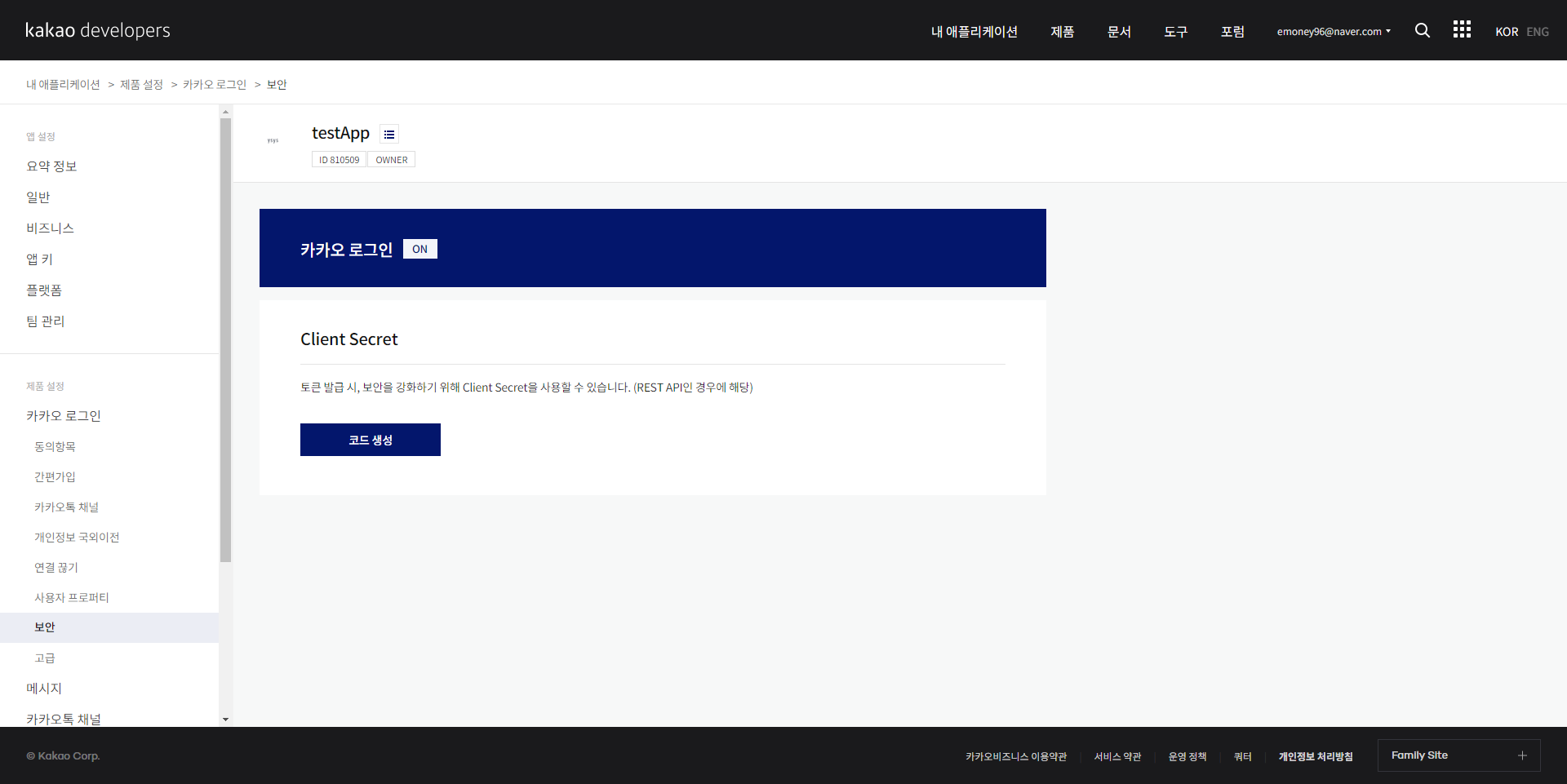Click the Client Secret heading
This screenshot has height=784, width=1567.
pos(349,339)
